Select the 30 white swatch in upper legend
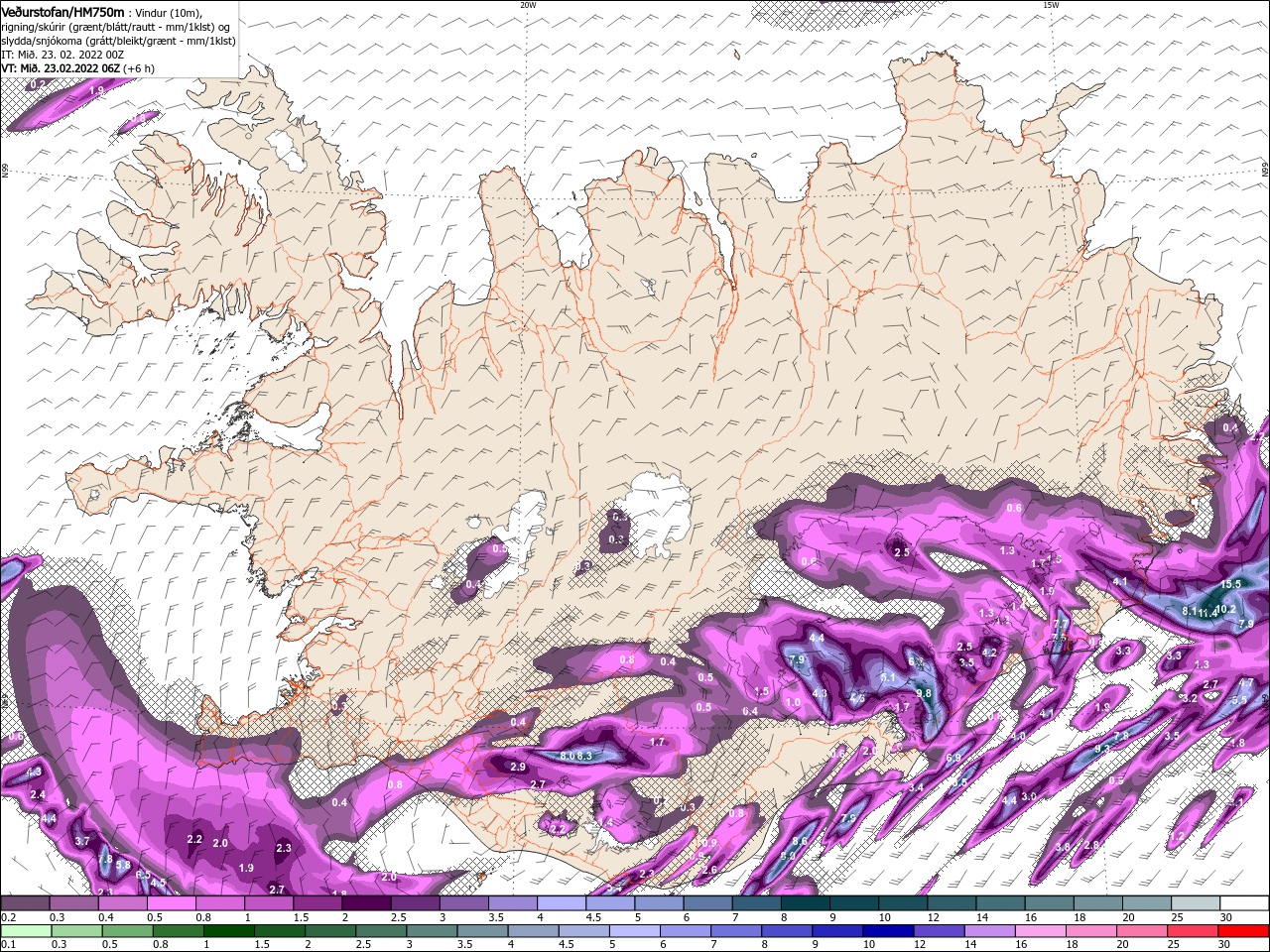Image resolution: width=1270 pixels, height=952 pixels. [x=1244, y=903]
